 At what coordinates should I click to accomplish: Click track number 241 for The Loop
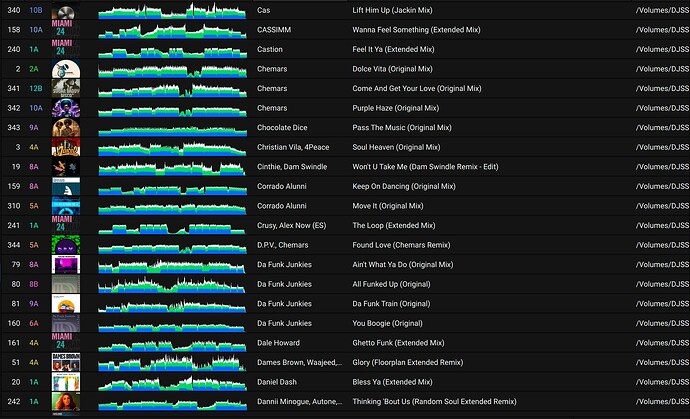[13, 225]
